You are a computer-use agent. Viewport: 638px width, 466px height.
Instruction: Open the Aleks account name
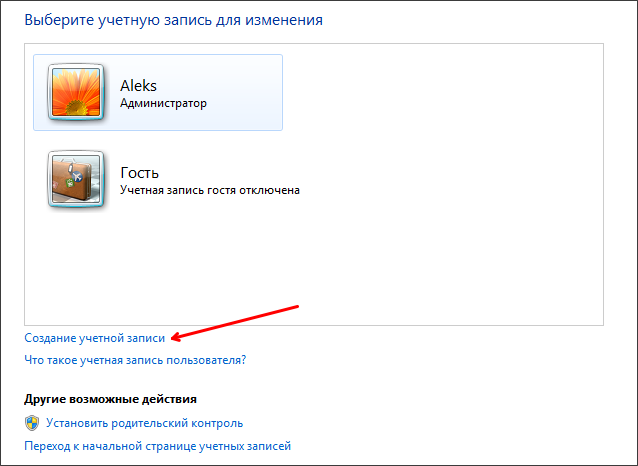point(138,85)
